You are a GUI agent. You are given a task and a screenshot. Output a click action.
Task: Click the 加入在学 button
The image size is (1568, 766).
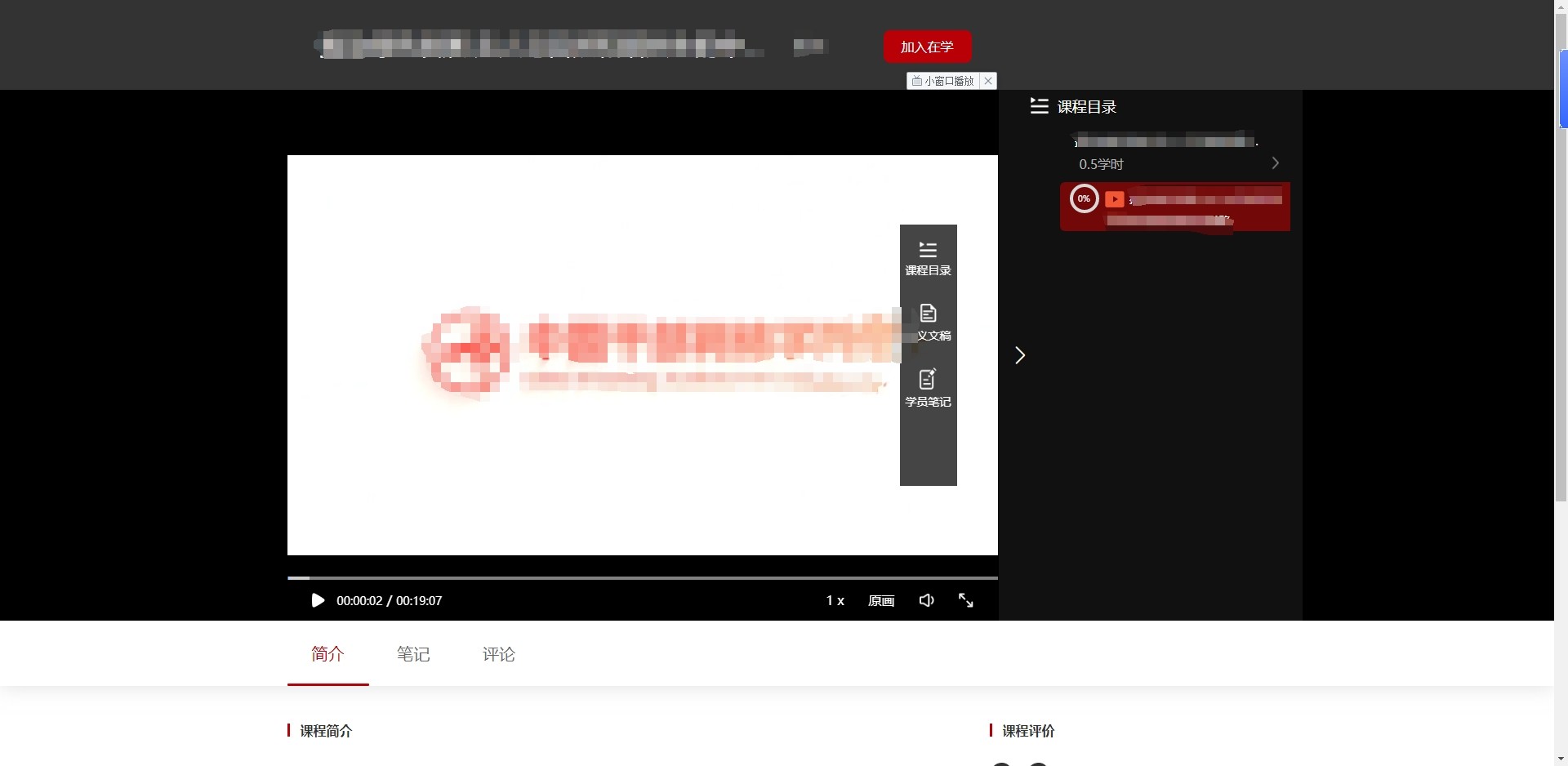point(927,47)
